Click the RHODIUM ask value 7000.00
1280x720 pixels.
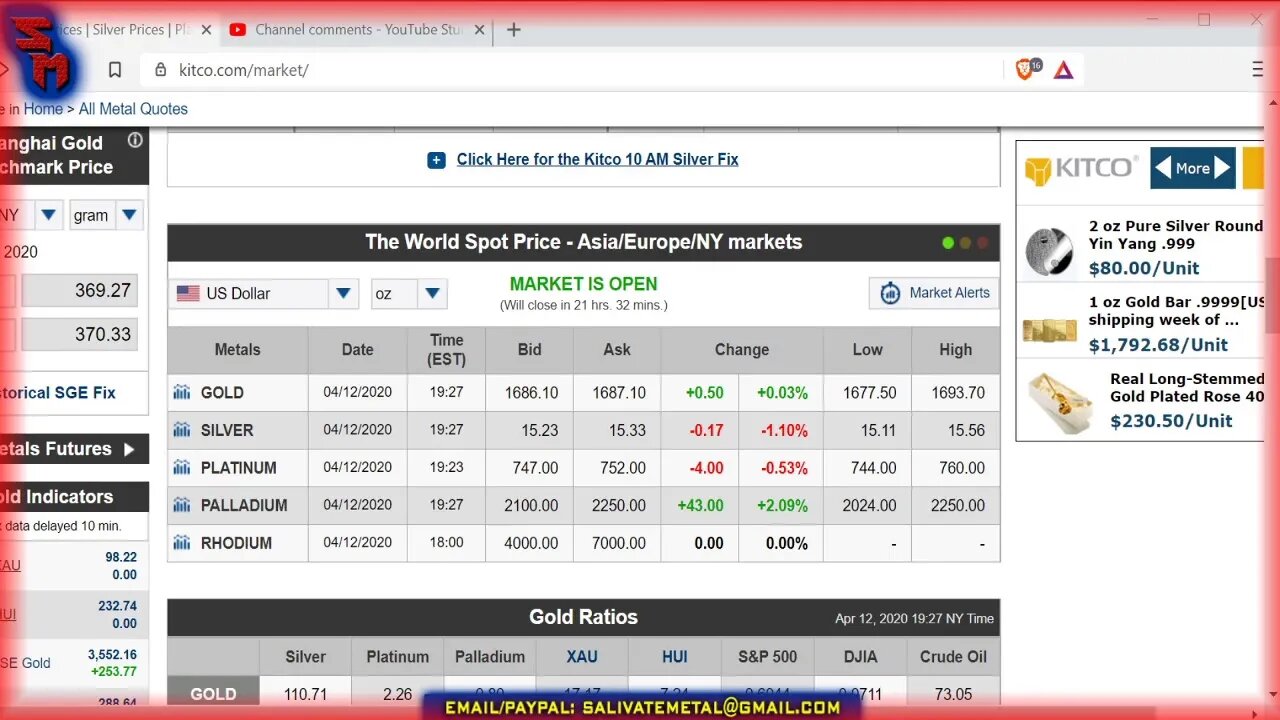[619, 543]
